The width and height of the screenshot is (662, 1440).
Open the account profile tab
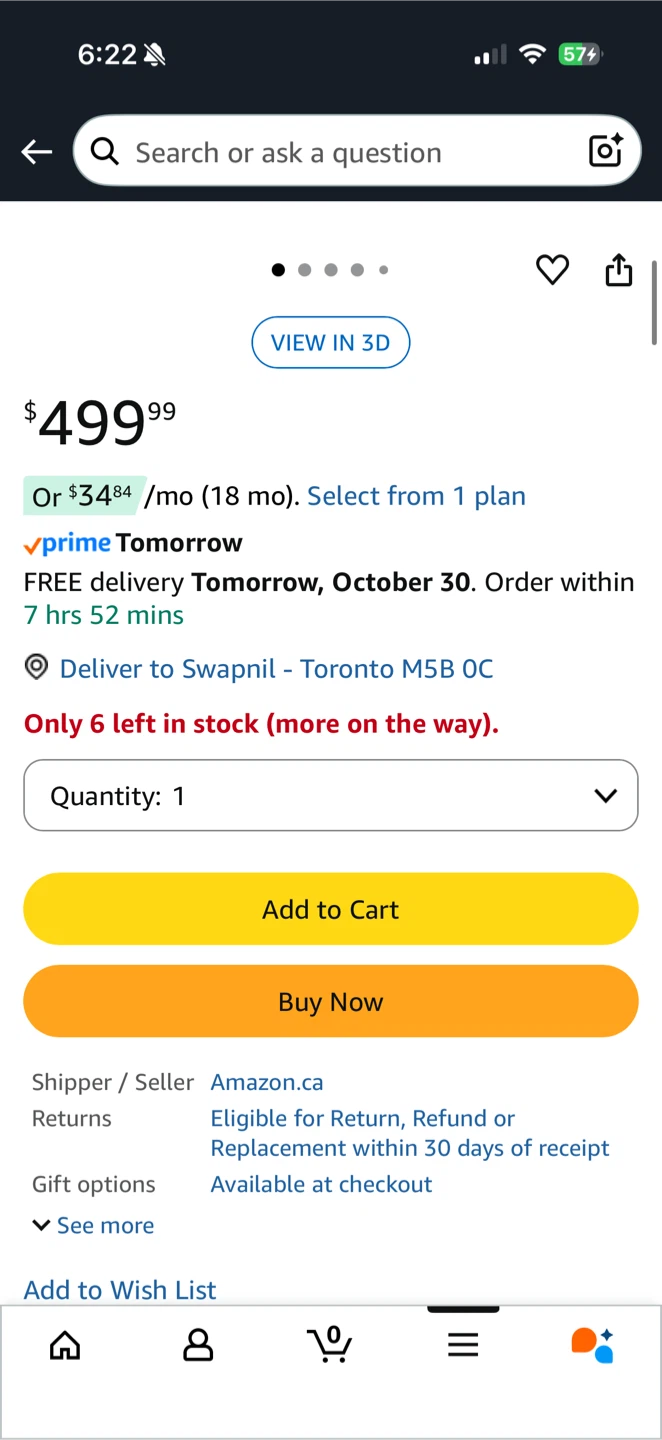(198, 1345)
